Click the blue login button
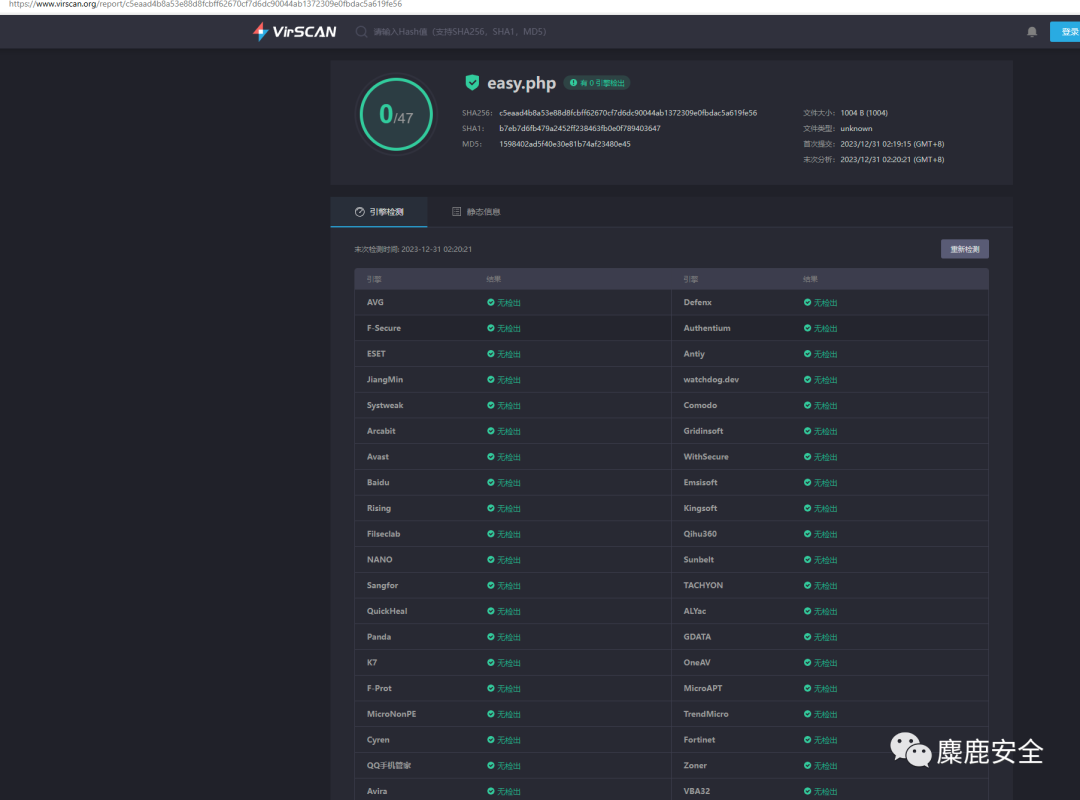1080x800 pixels. click(1065, 32)
